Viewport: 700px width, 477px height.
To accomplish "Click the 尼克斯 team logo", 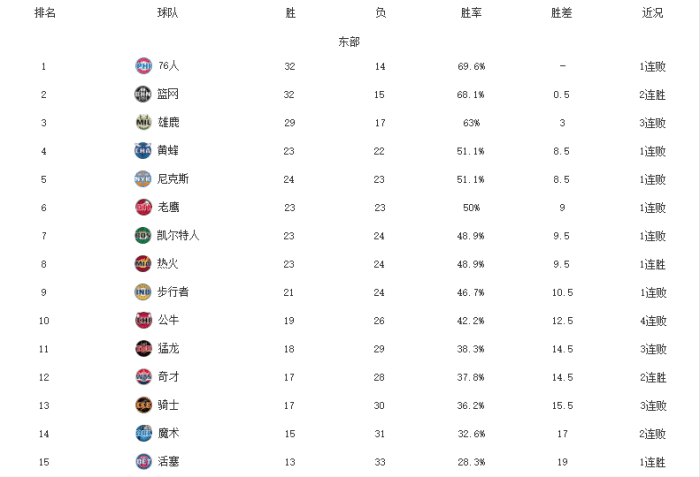I will point(142,179).
